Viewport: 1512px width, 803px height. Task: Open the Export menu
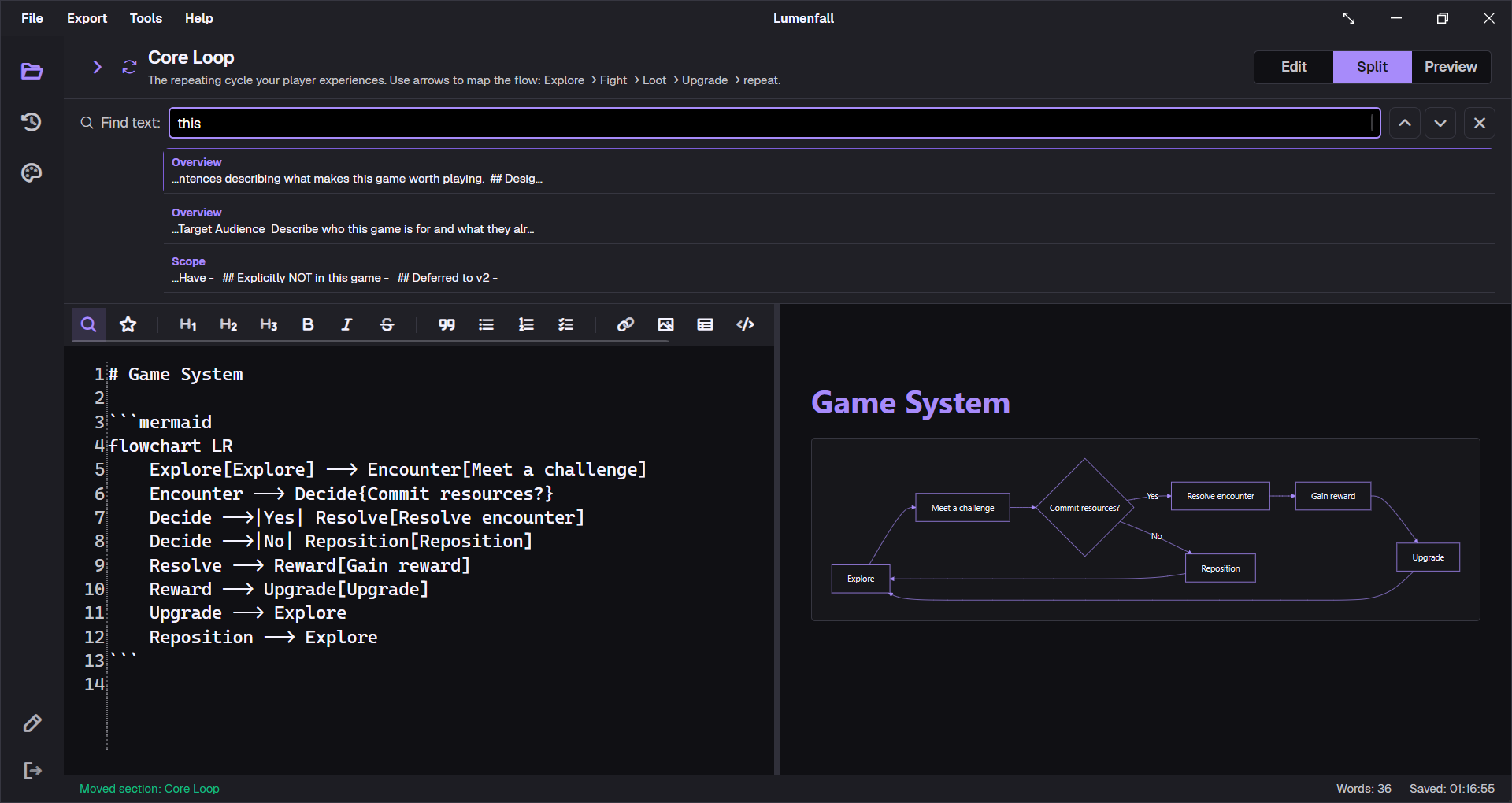click(x=87, y=18)
